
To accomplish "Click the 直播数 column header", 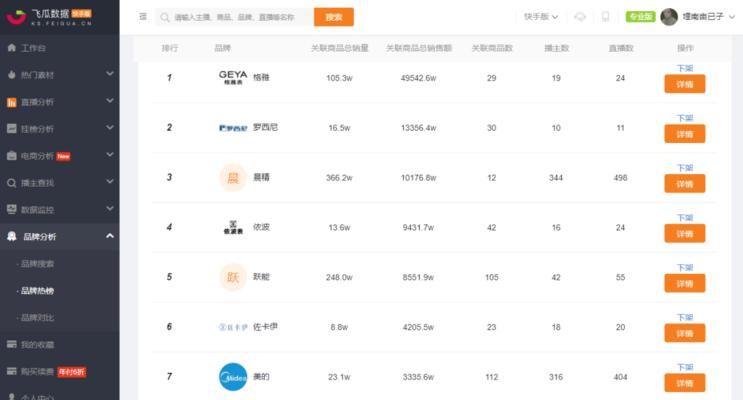I will click(621, 48).
